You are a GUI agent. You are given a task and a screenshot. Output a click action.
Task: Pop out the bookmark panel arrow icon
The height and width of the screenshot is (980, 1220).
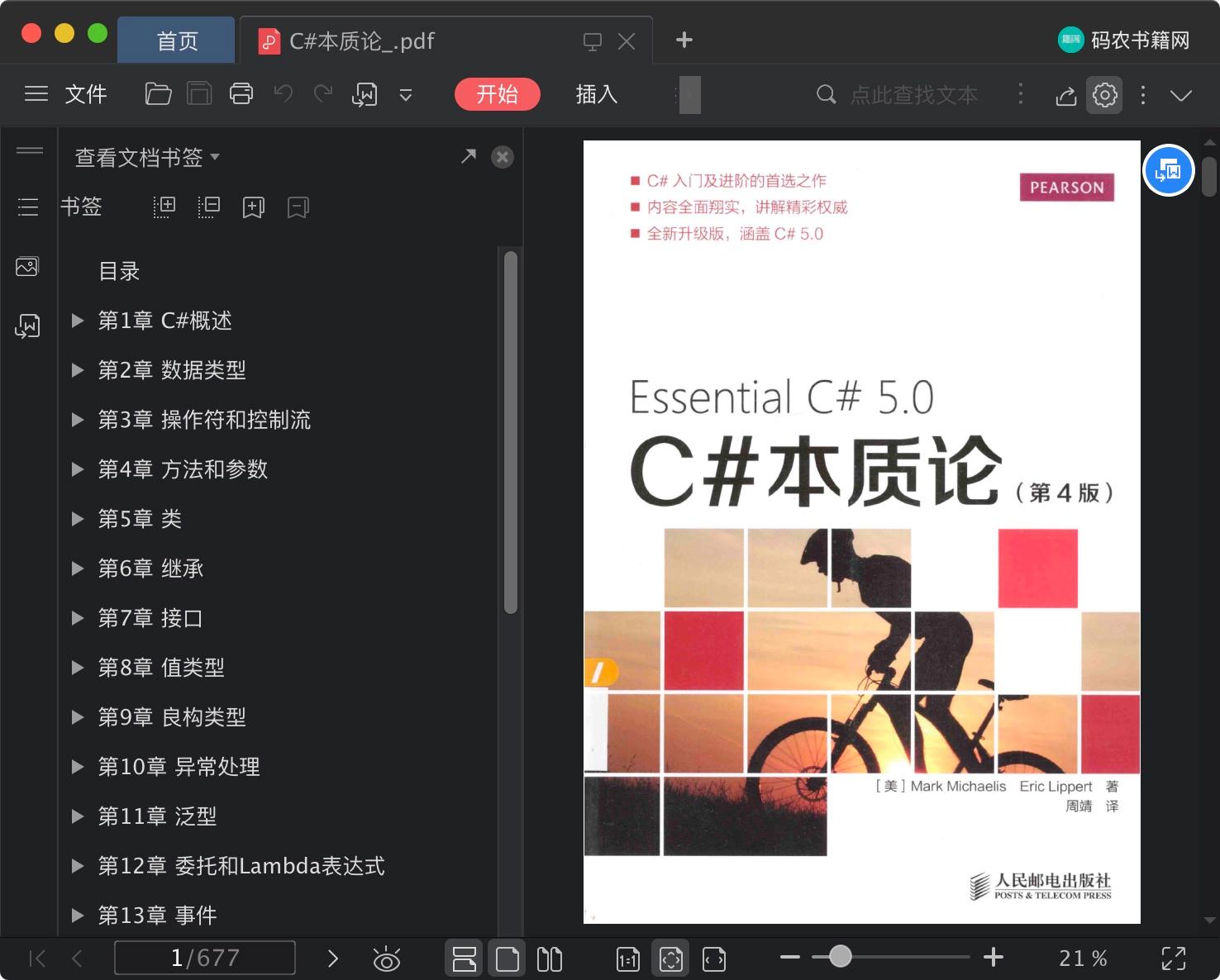tap(469, 155)
